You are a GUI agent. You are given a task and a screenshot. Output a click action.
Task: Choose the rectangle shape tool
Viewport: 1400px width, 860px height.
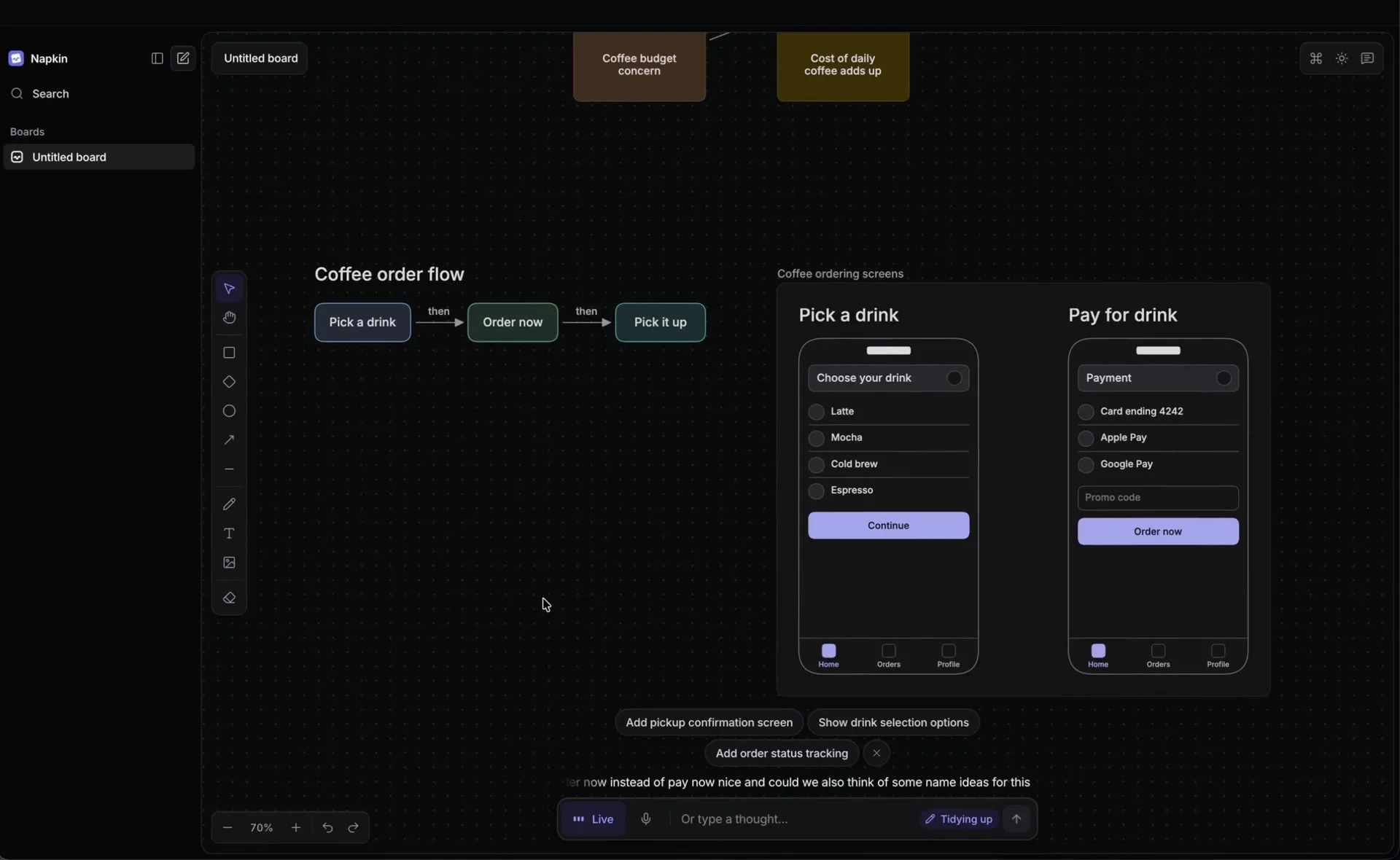point(229,353)
